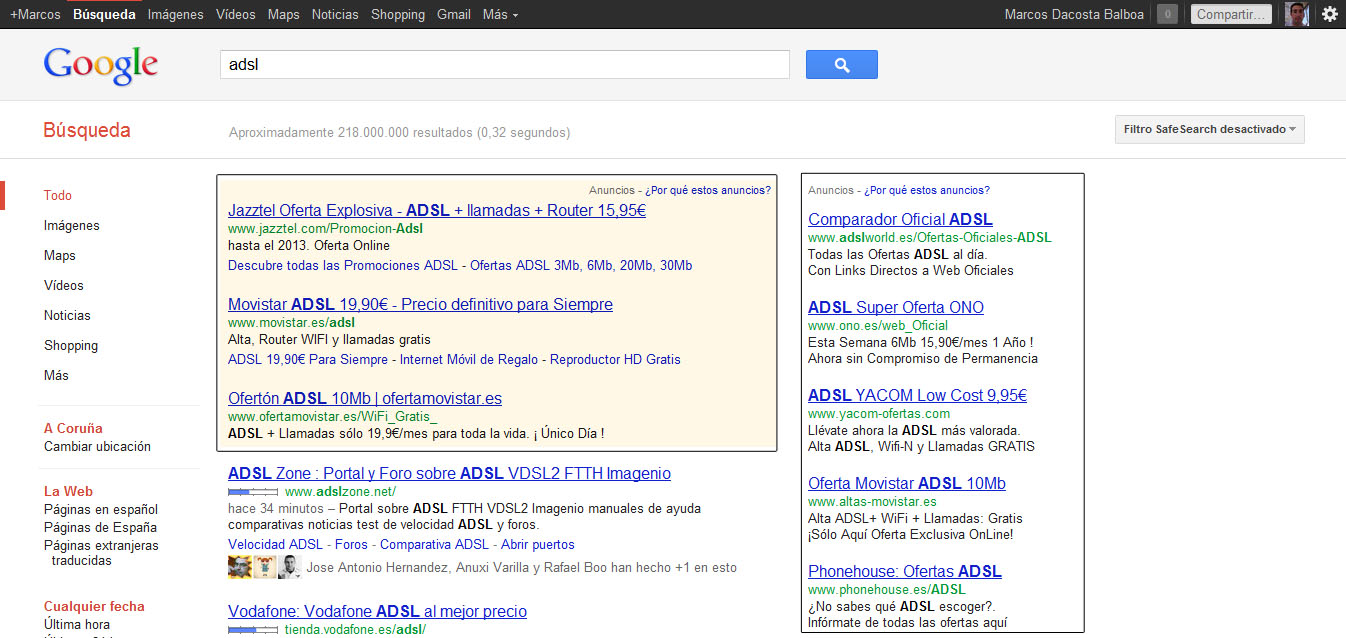Select Imágenes in the top black bar

point(176,14)
